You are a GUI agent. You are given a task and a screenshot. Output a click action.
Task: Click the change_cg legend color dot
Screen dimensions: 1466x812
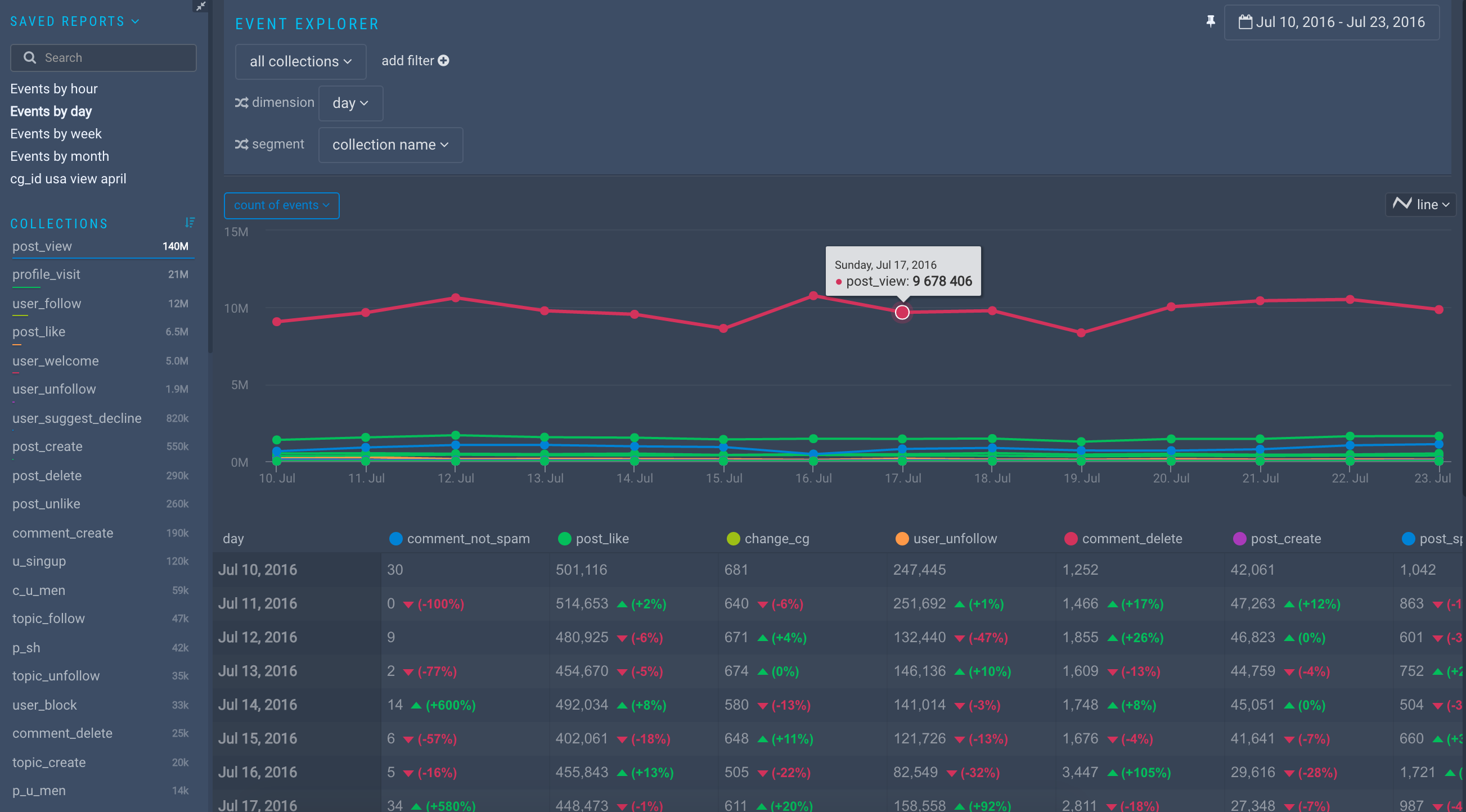click(733, 538)
